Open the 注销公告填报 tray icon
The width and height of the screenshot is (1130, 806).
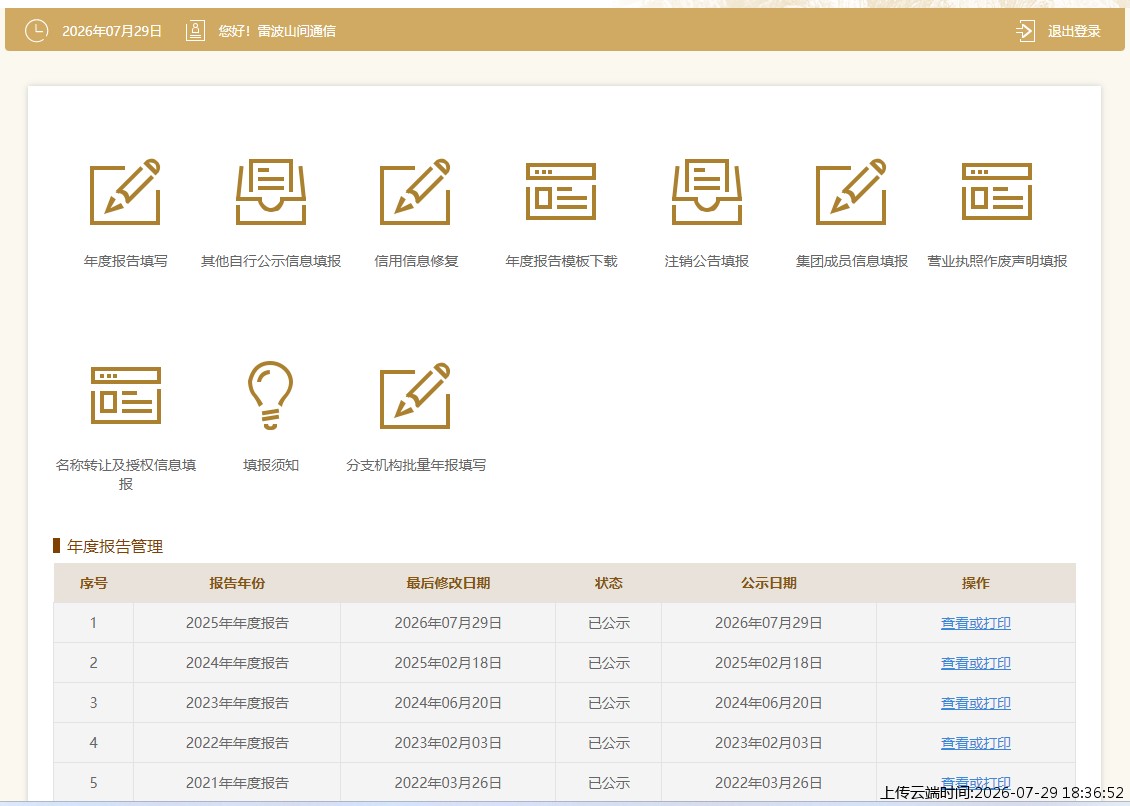(706, 192)
